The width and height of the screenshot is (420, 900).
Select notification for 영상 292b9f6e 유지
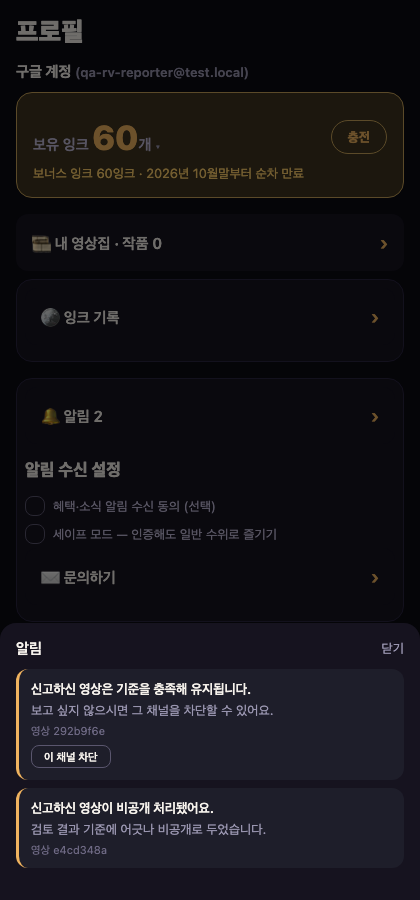pos(210,724)
